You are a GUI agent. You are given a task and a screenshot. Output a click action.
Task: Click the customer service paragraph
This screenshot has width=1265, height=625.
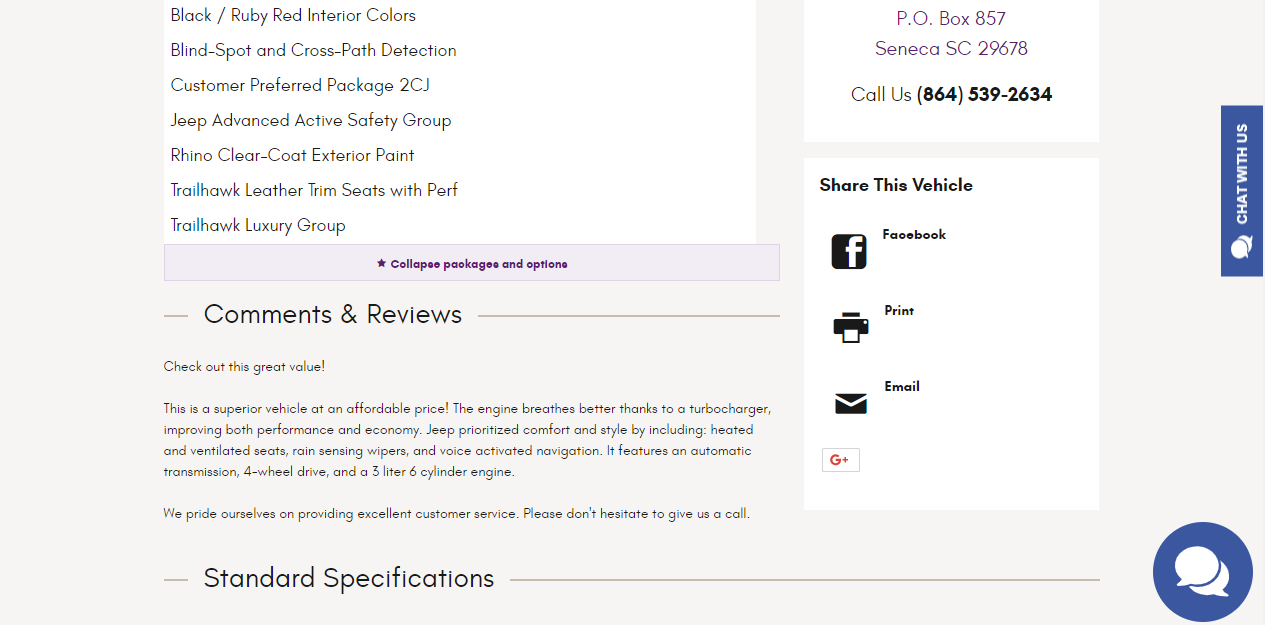click(457, 513)
